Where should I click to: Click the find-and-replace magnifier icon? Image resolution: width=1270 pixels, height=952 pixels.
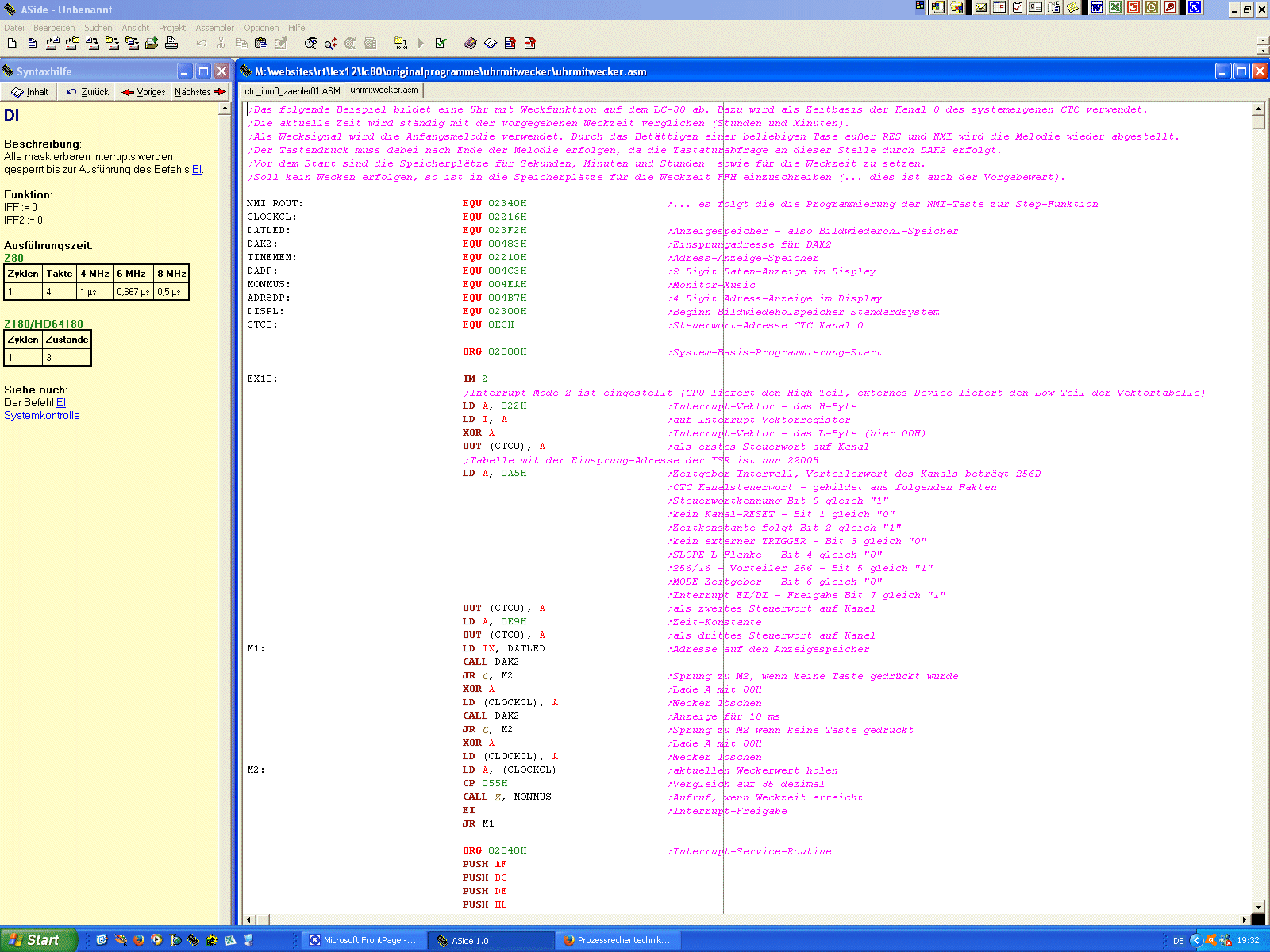[x=331, y=44]
